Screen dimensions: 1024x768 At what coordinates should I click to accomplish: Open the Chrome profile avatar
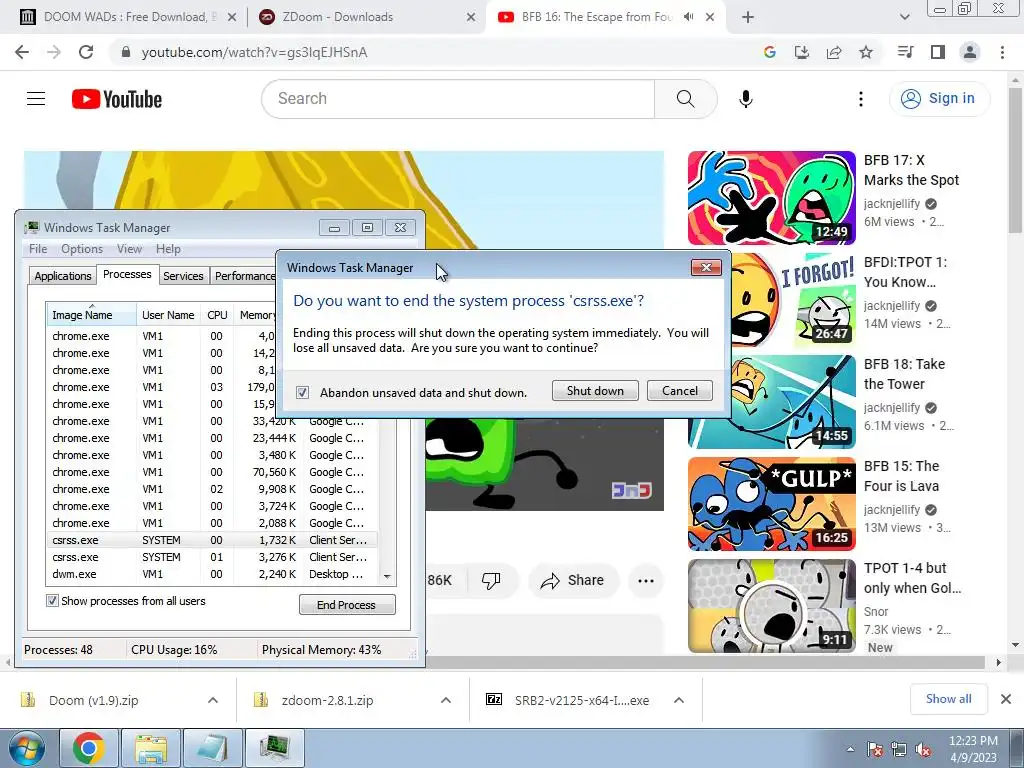[970, 52]
